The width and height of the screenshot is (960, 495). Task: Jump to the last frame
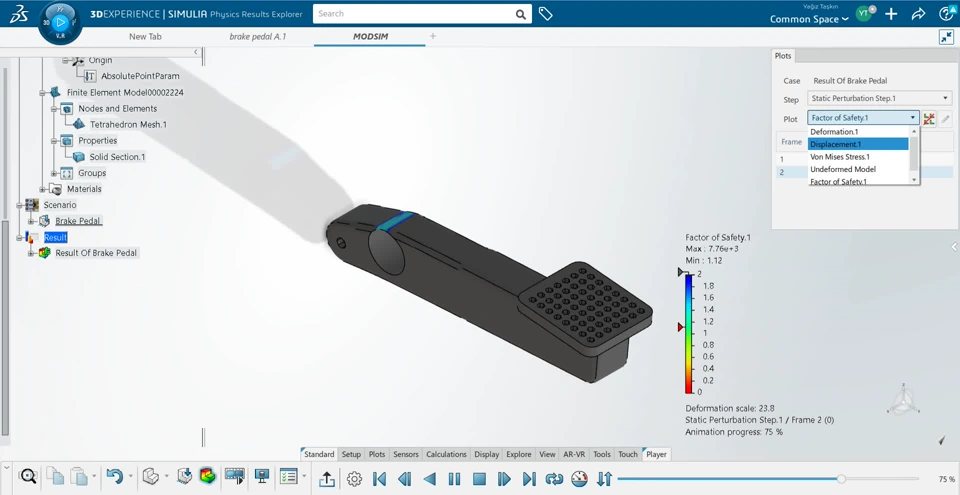pos(529,478)
